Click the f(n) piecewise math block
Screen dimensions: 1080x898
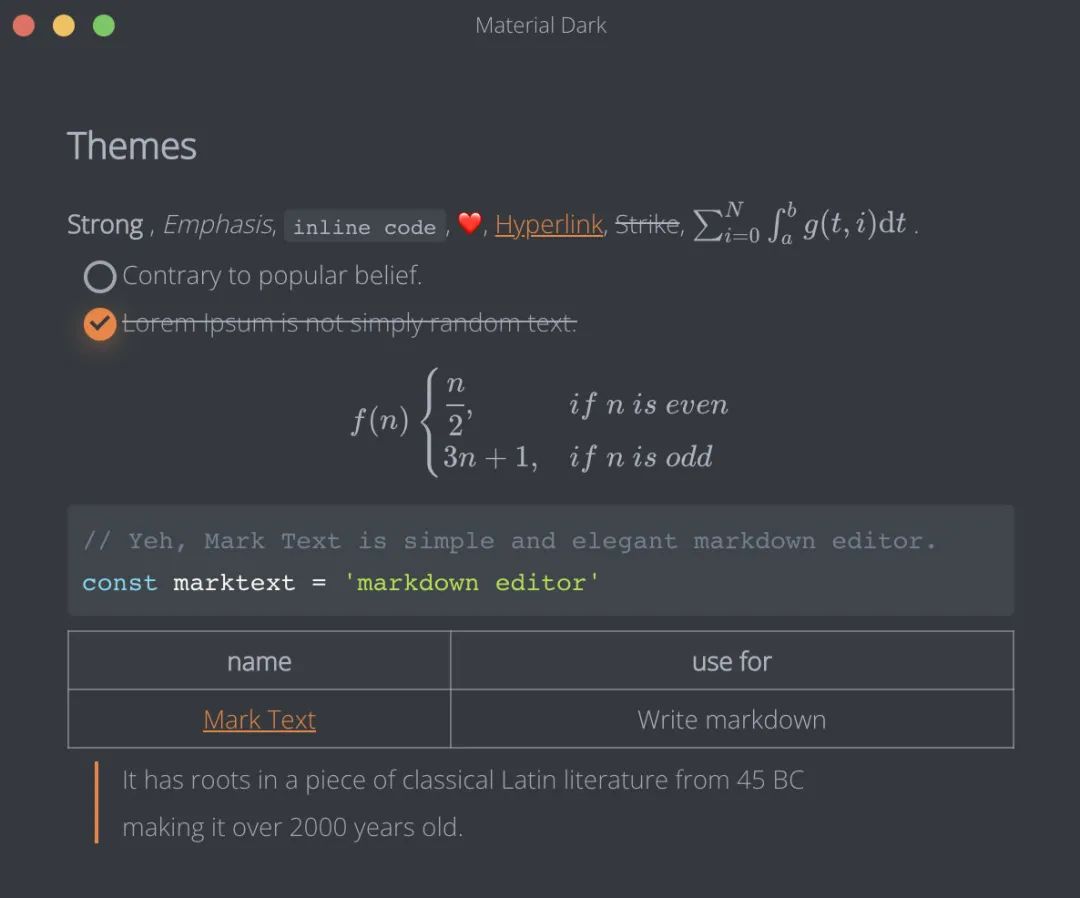pyautogui.click(x=539, y=421)
